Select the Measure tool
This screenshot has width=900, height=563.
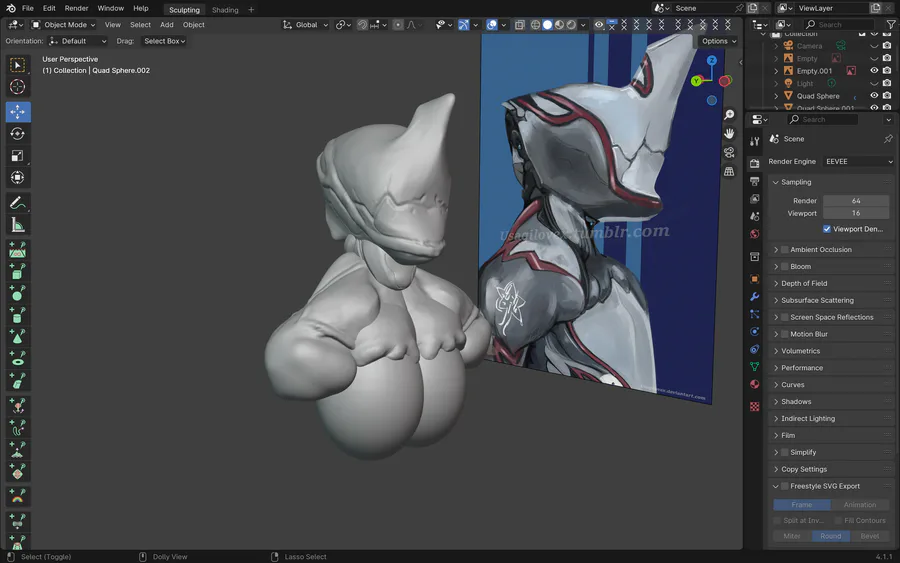tap(18, 225)
